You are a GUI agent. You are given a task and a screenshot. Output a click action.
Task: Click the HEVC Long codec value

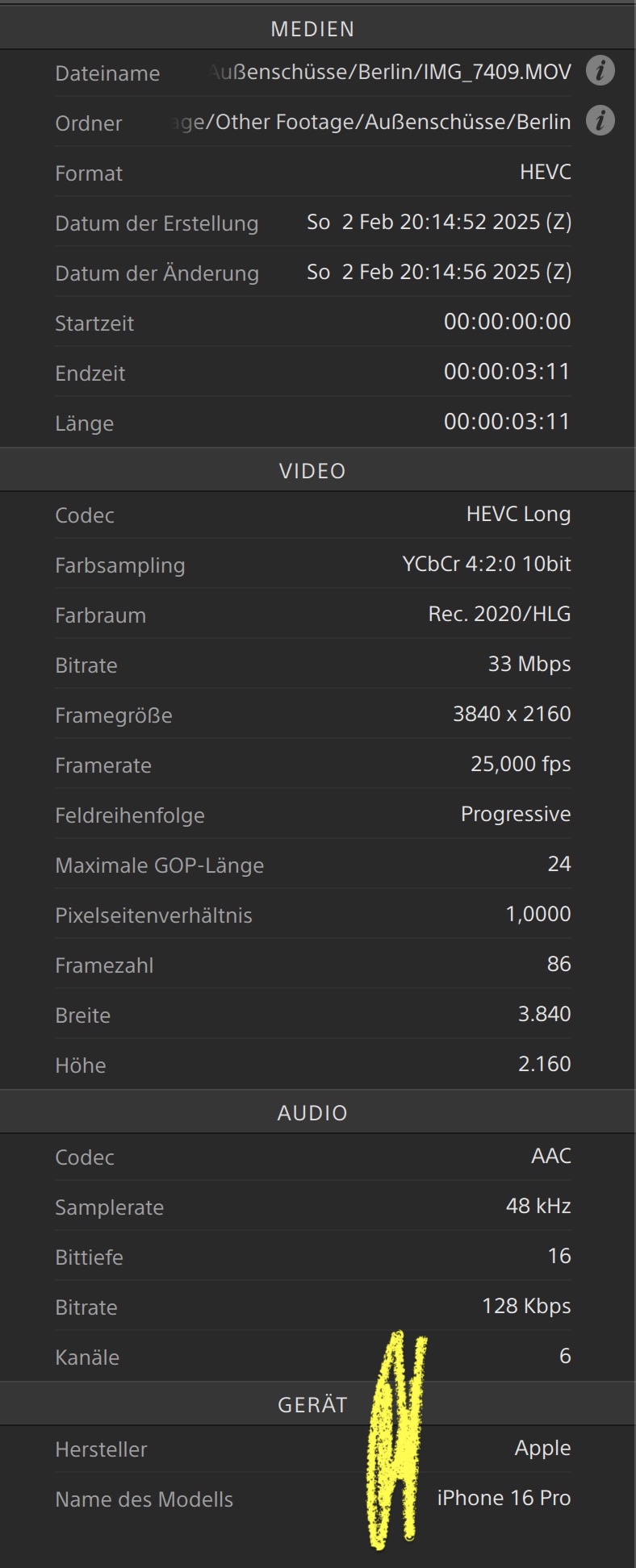pos(518,515)
